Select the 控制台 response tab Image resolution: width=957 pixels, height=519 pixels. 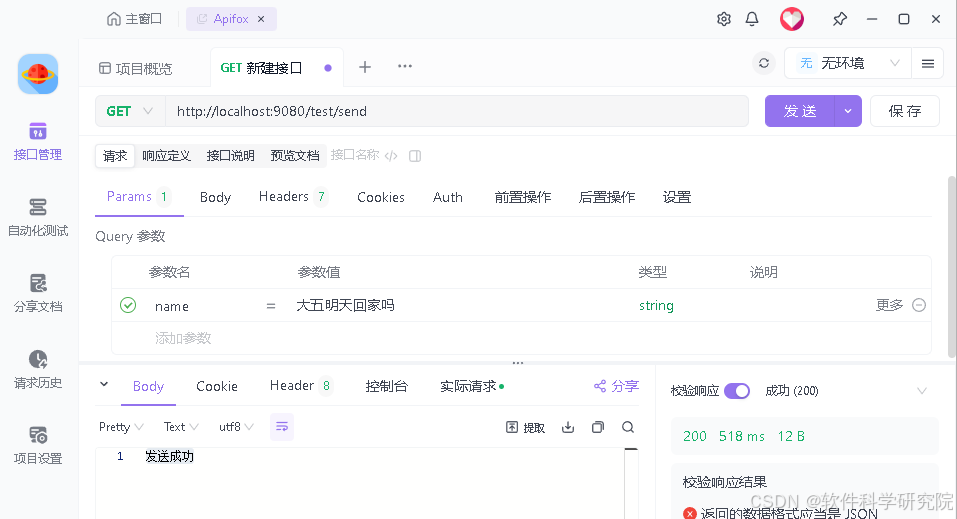click(386, 386)
